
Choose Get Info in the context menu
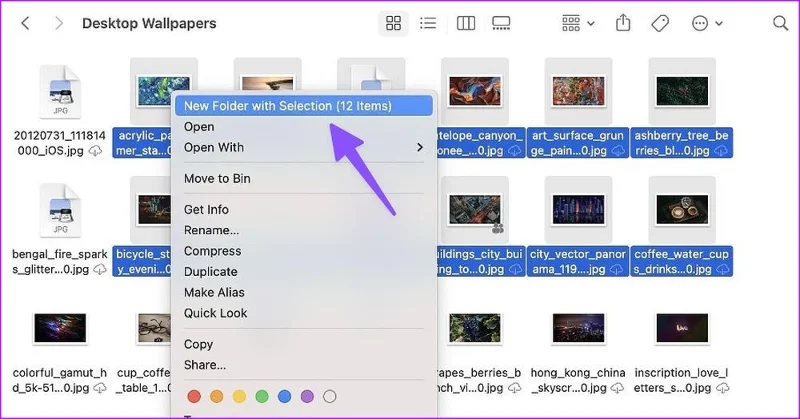tap(304, 210)
